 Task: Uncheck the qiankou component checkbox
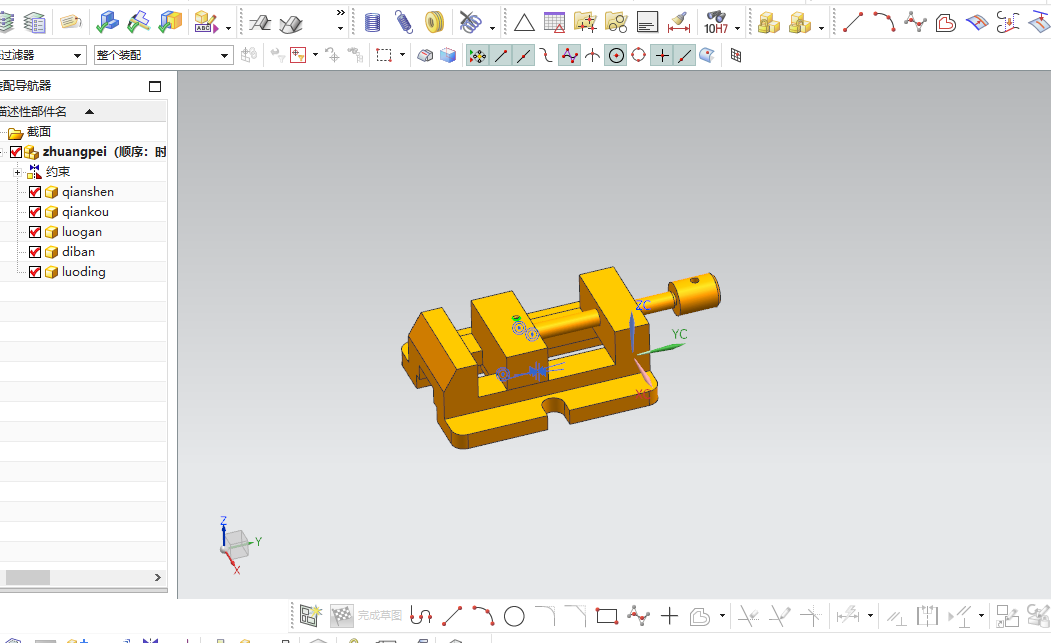(x=35, y=213)
